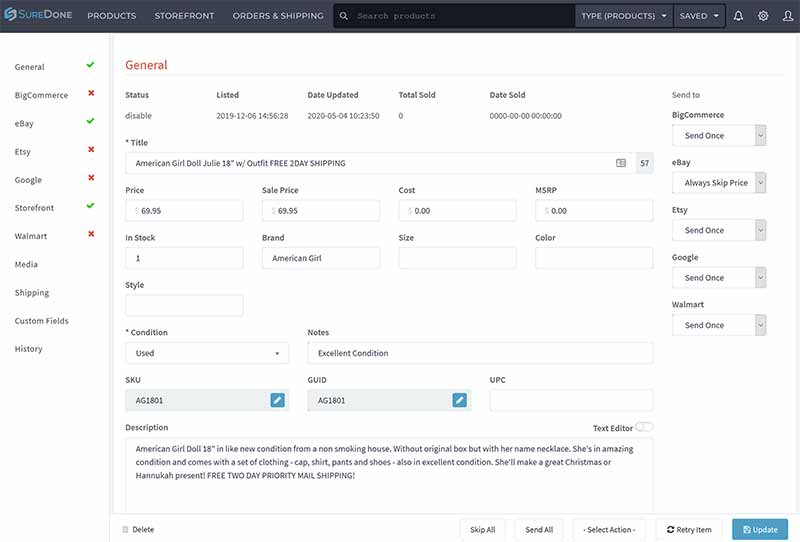Open the TYPE (PRODUCTS) dropdown

pyautogui.click(x=624, y=16)
